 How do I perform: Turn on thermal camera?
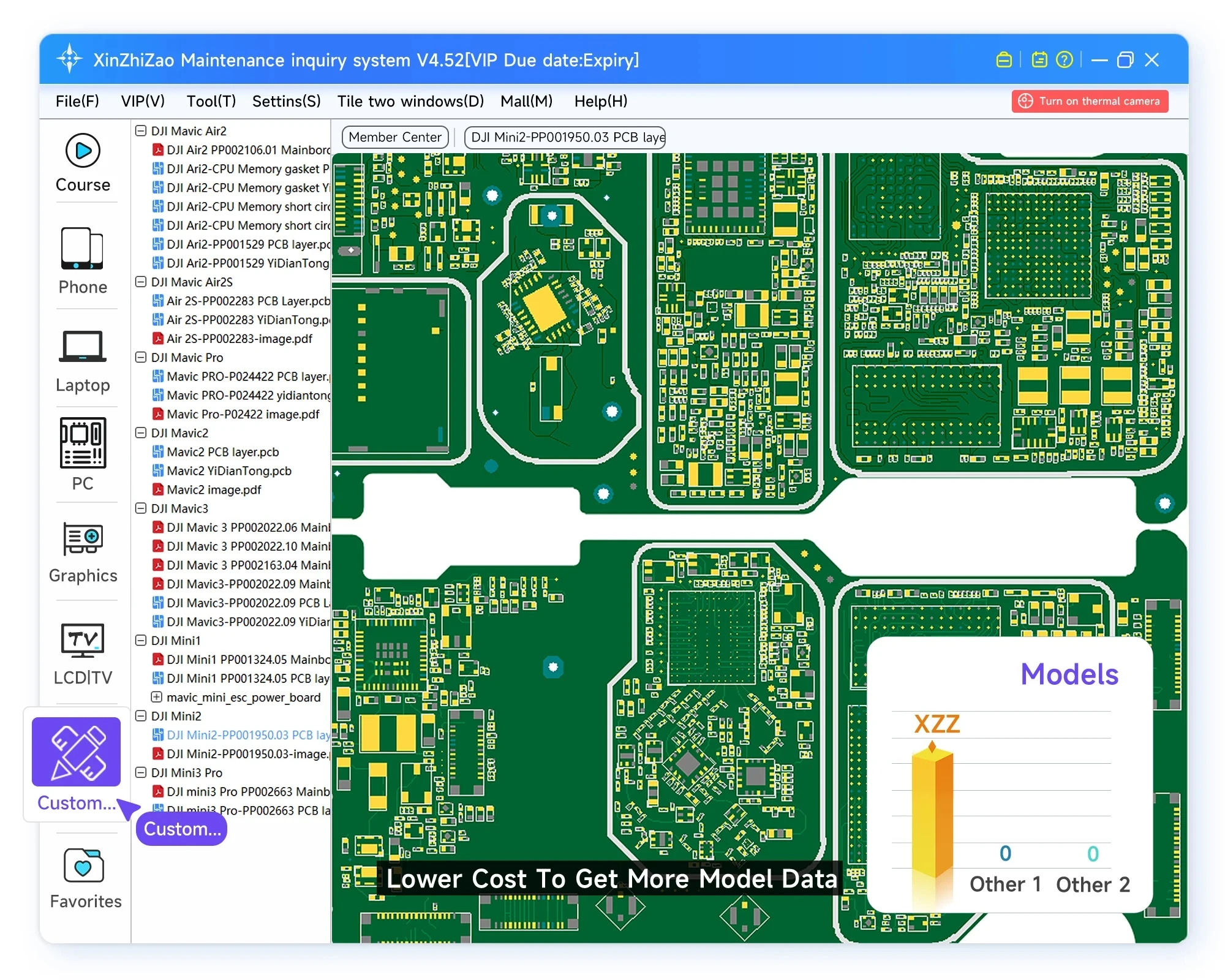coord(1090,101)
